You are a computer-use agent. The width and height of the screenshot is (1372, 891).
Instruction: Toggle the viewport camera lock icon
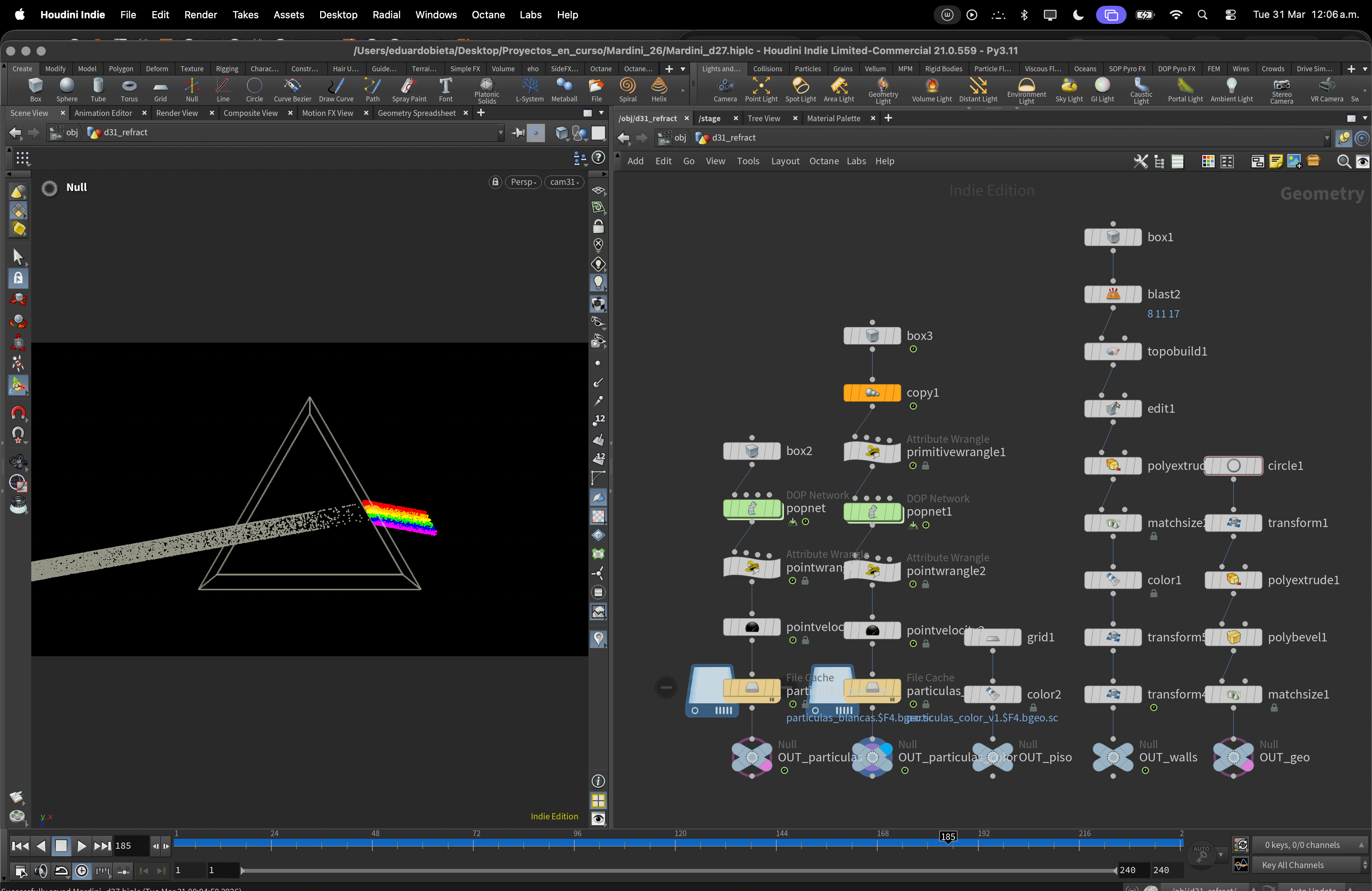[495, 182]
